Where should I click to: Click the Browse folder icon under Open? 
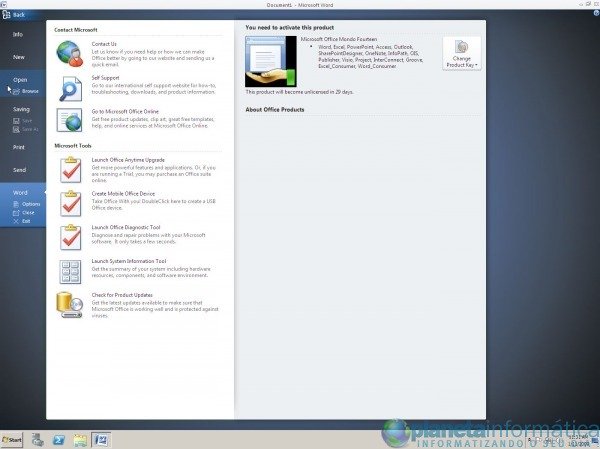coord(16,91)
